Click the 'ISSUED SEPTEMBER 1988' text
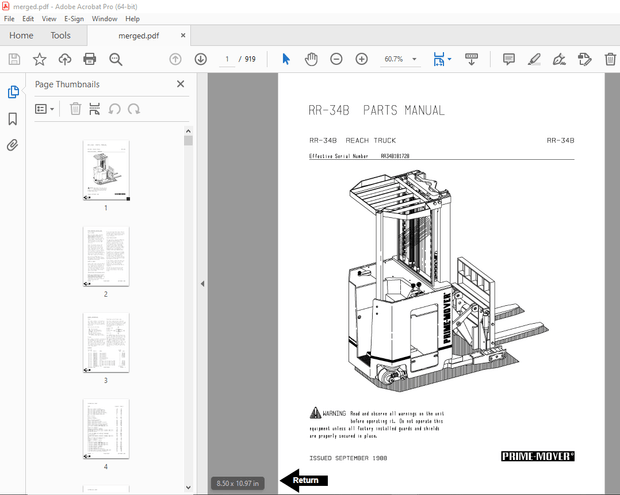This screenshot has height=495, width=620. 348,458
